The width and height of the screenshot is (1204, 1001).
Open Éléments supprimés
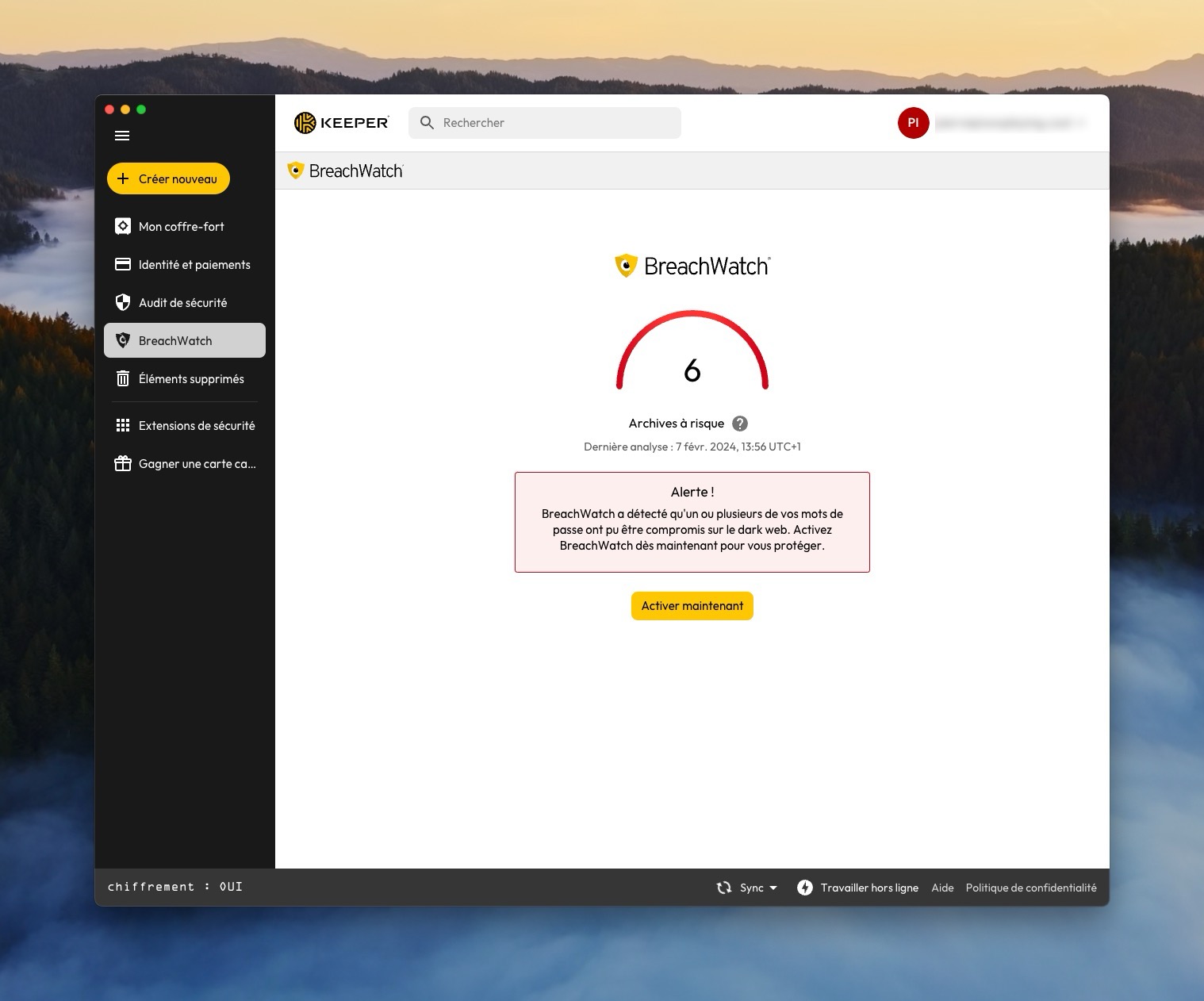point(185,379)
